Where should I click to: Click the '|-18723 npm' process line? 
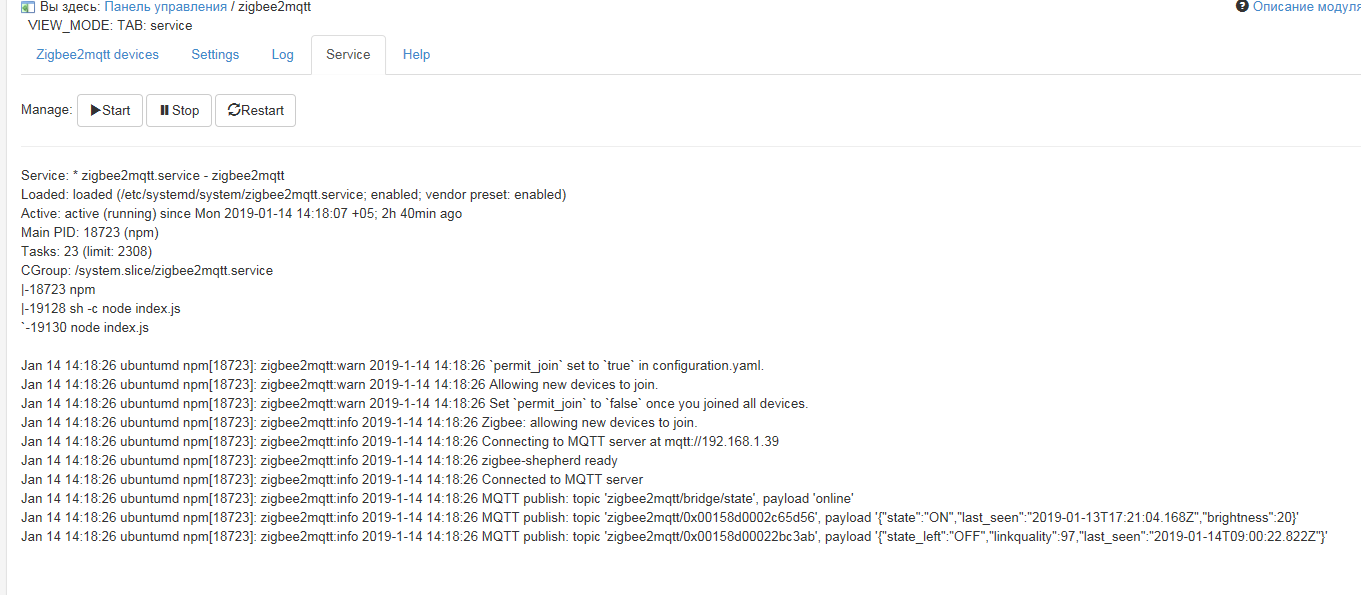[58, 289]
